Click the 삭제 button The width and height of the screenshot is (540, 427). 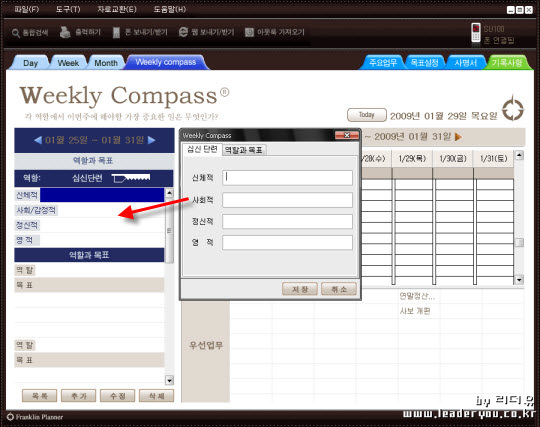[156, 396]
